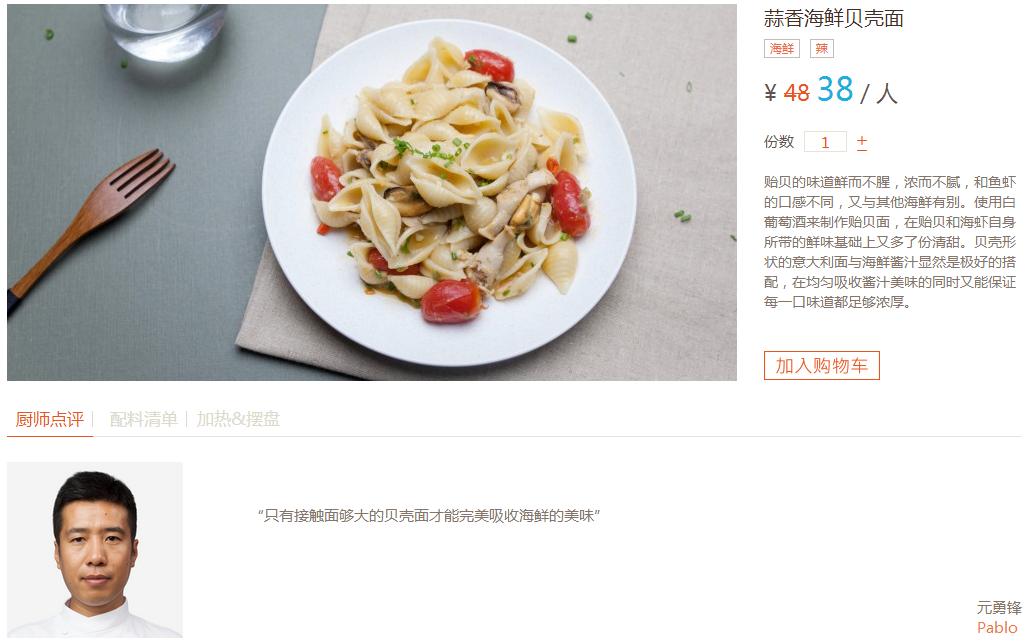Click the Pablo chef link
Screen dimensions: 1026x644
pos(997,628)
